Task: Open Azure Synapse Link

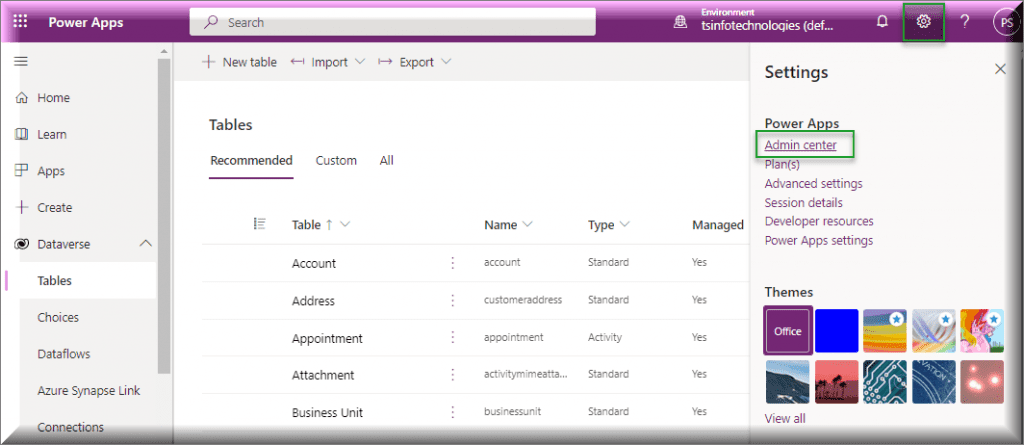Action: tap(89, 391)
